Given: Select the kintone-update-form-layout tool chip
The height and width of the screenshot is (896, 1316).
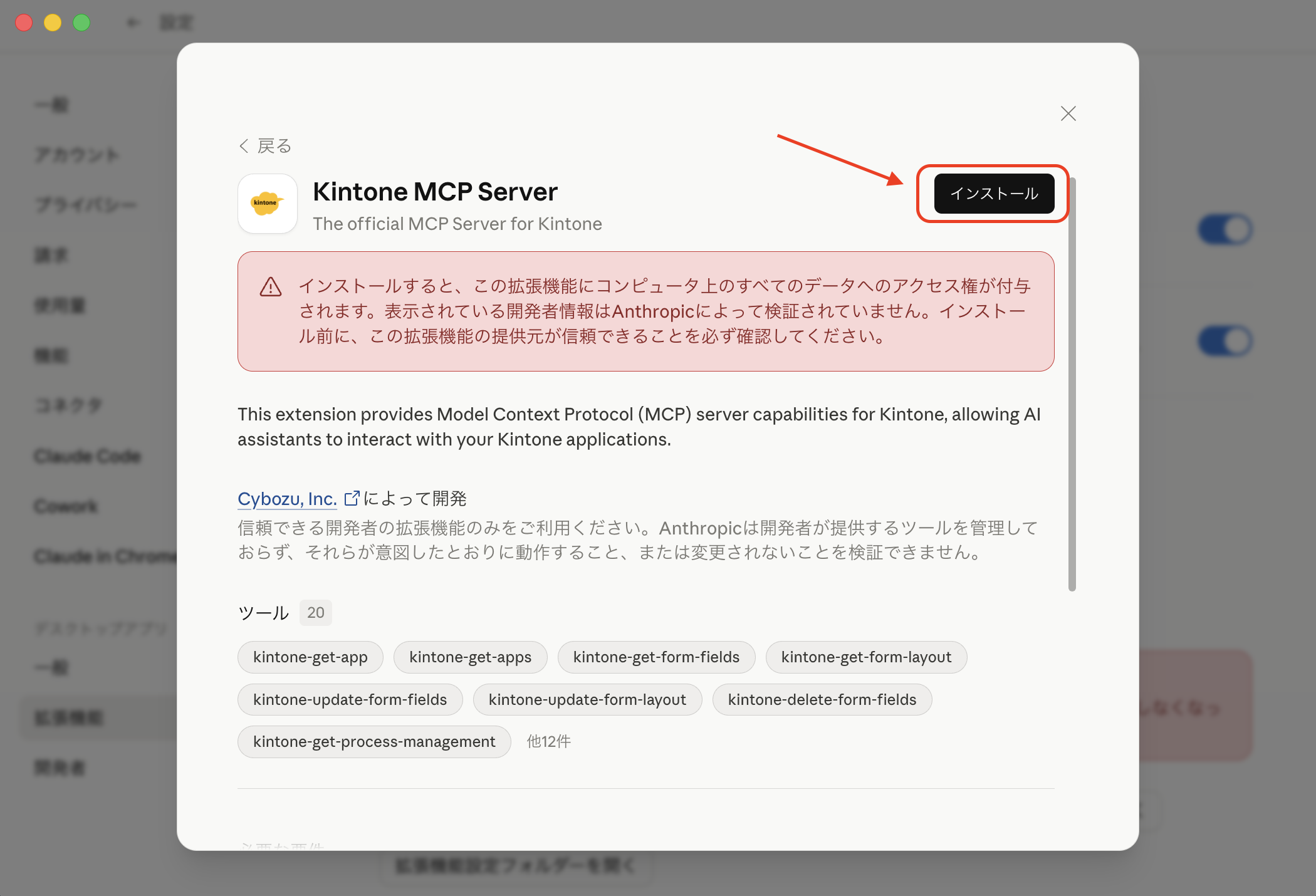Looking at the screenshot, I should coord(587,700).
